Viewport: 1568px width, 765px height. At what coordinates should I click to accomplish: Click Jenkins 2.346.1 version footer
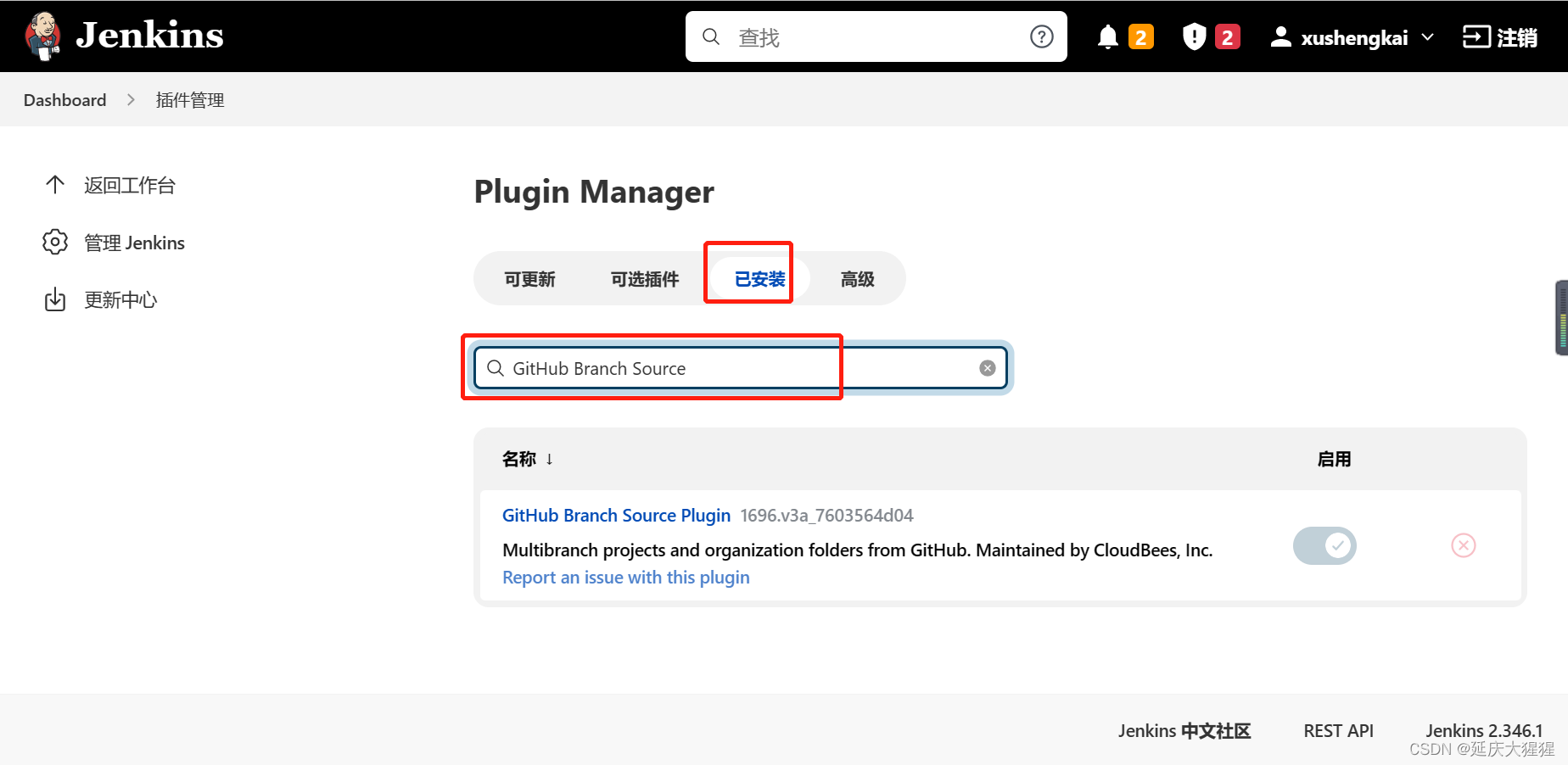point(1484,730)
